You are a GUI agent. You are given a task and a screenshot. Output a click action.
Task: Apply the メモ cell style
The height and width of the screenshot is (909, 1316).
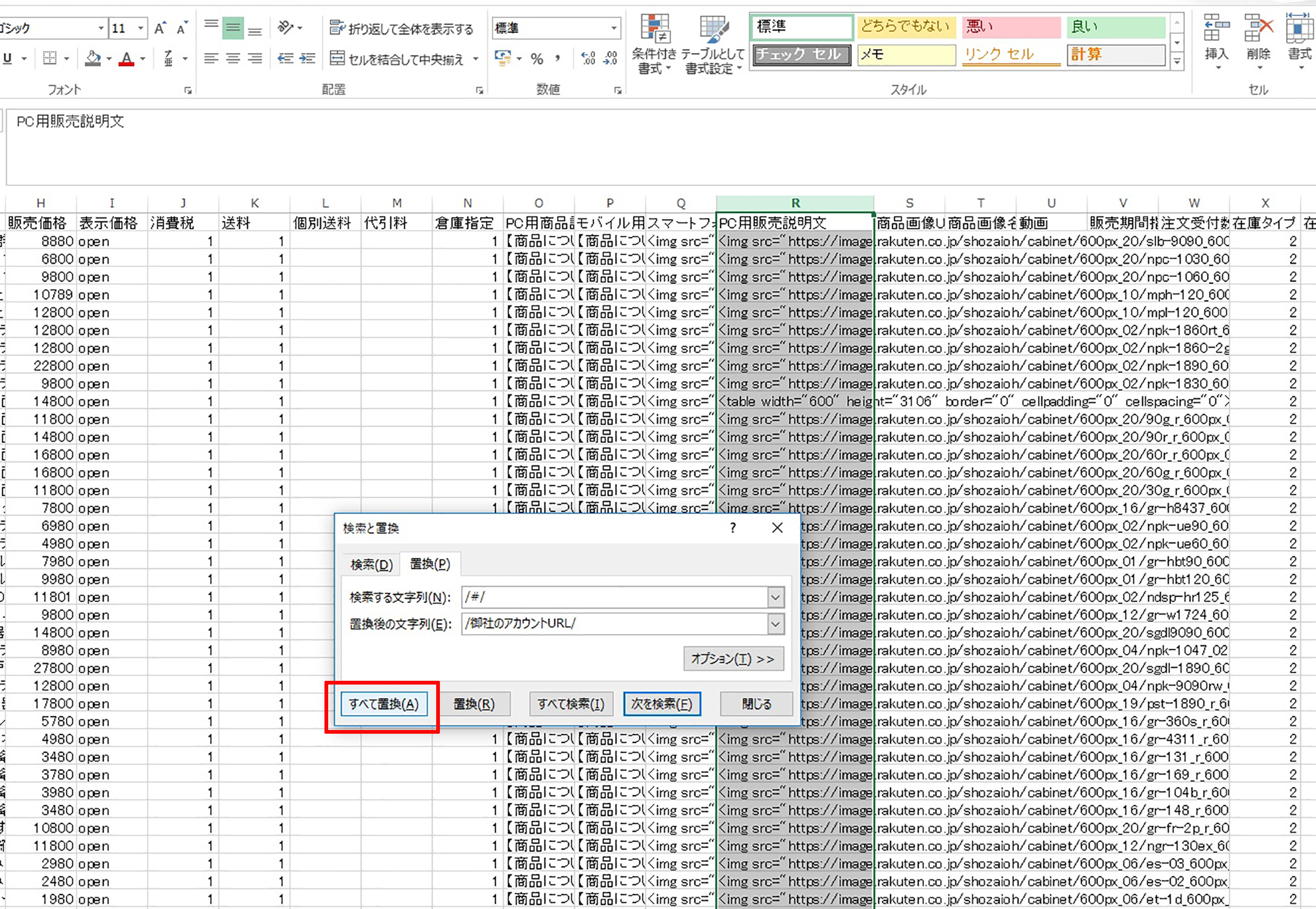point(906,55)
